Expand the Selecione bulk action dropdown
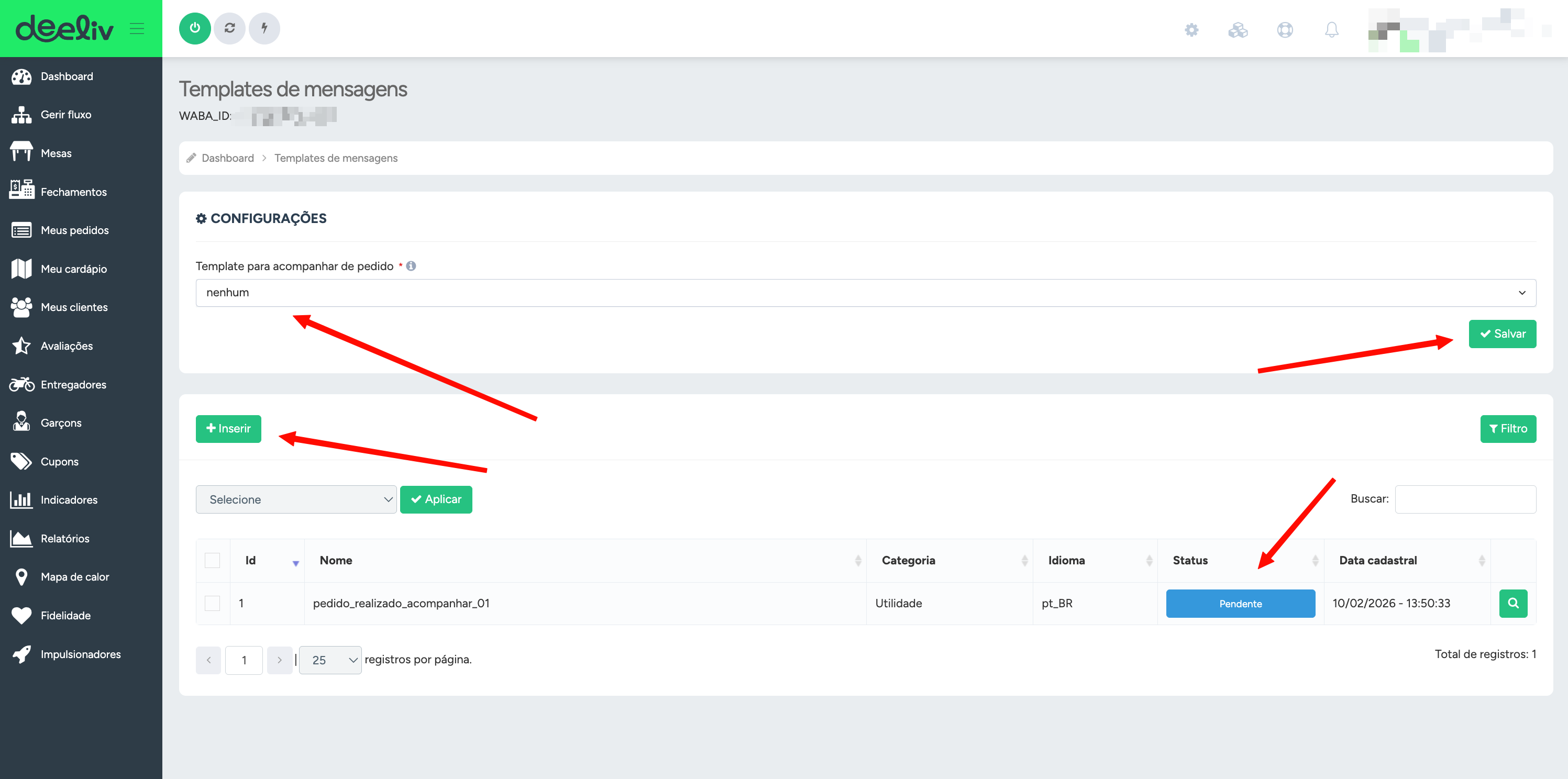 click(296, 499)
